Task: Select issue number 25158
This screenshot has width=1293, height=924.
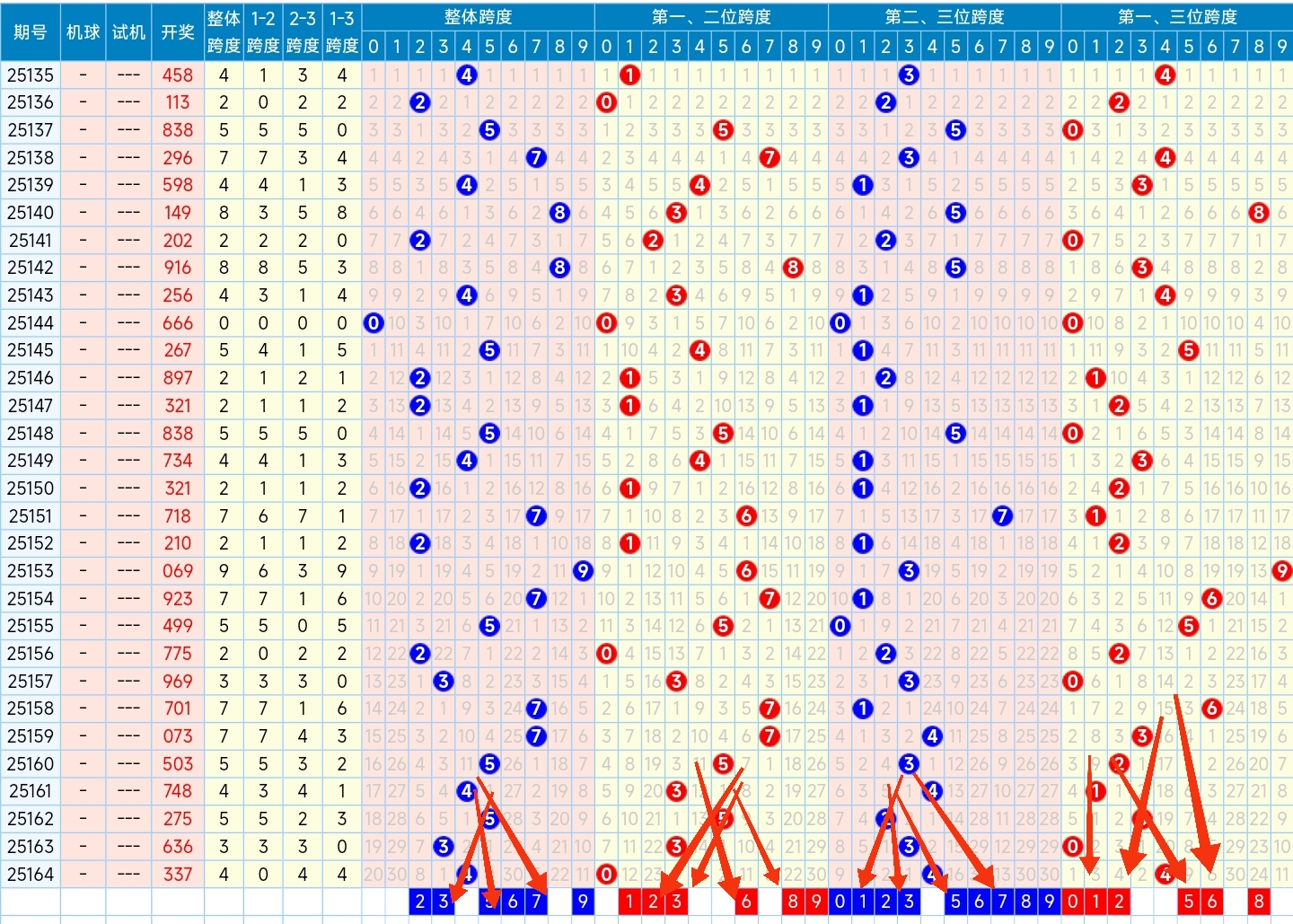Action: tap(31, 708)
